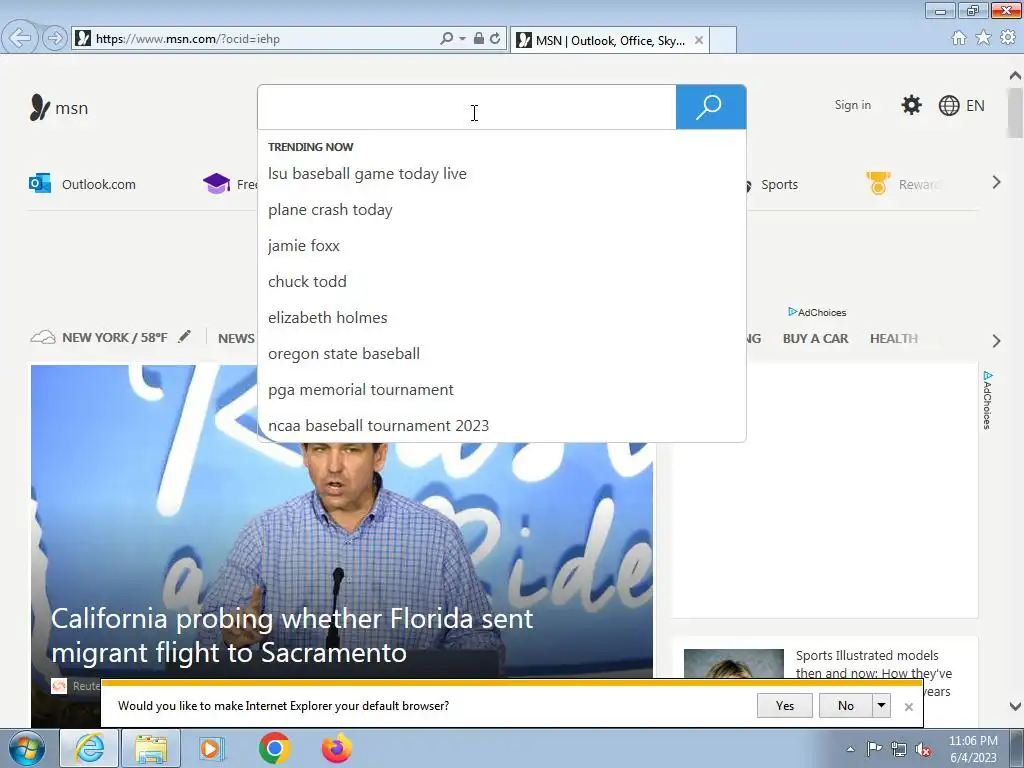Expand shortcuts row with right chevron
1024x768 pixels.
point(996,182)
